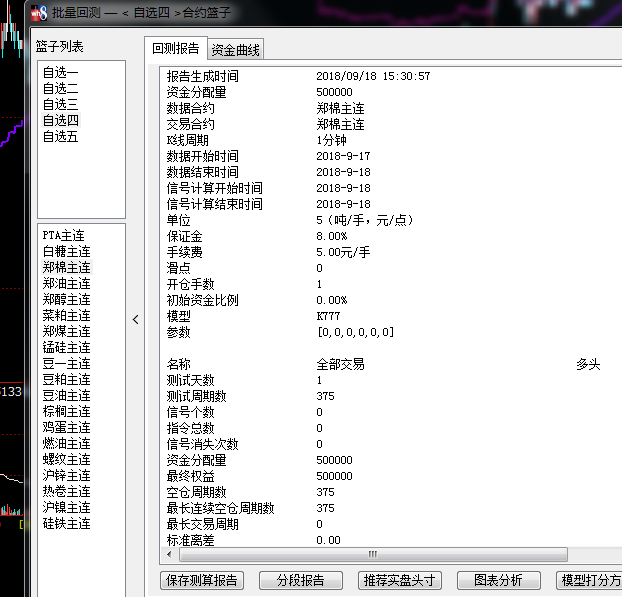
Task: Select 自选四 basket
Action: (61, 121)
